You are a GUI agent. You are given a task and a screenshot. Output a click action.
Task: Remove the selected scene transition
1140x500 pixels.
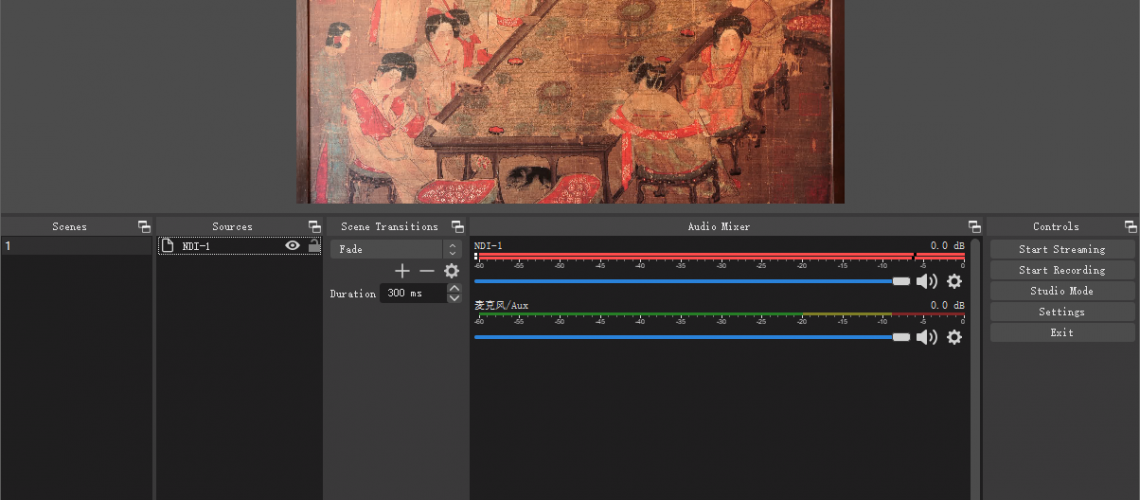click(x=427, y=271)
